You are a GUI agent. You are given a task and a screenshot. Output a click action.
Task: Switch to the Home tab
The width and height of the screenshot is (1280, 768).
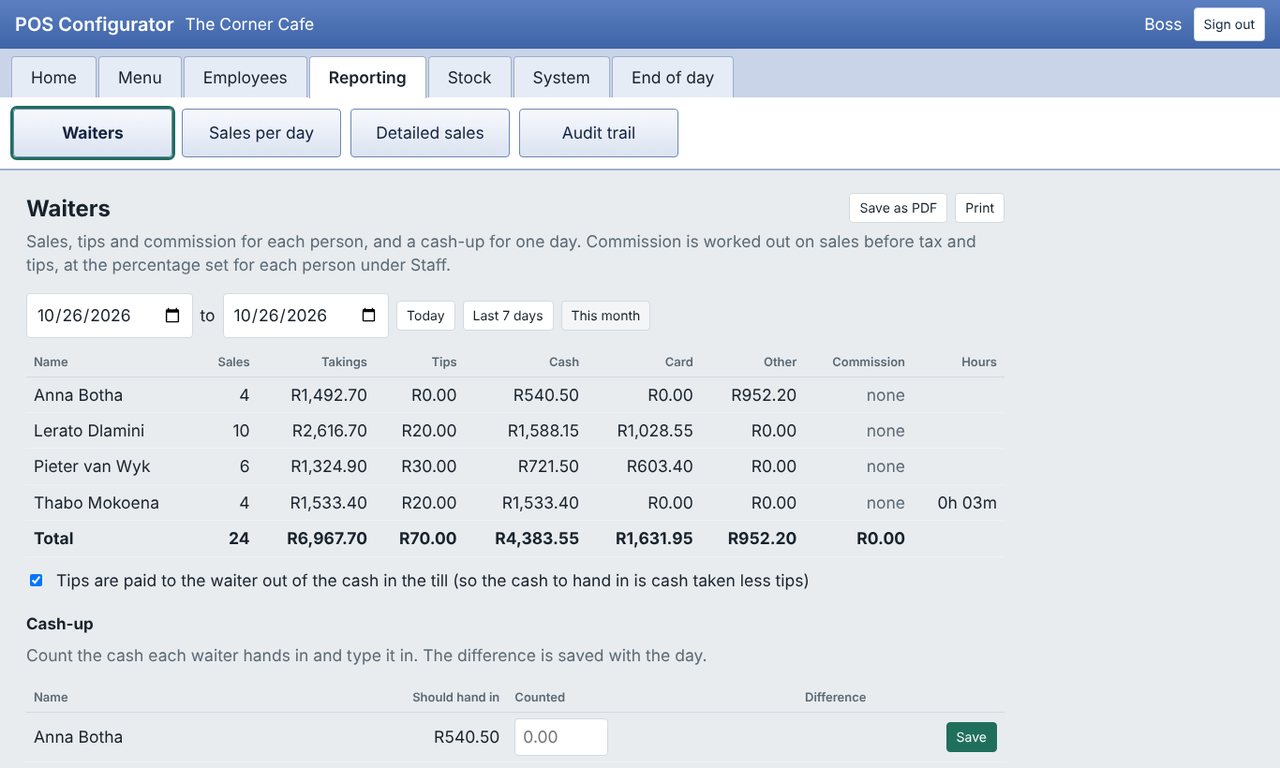coord(54,77)
